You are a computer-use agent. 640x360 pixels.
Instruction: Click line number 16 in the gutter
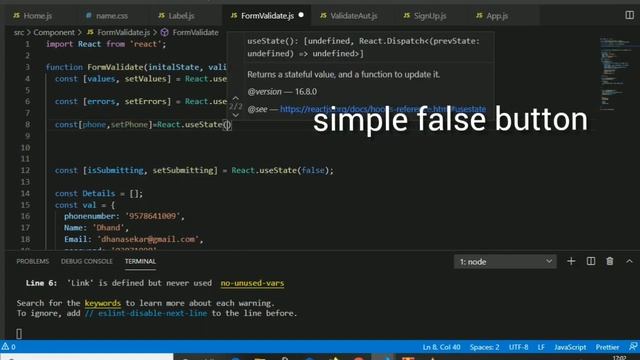tap(25, 216)
